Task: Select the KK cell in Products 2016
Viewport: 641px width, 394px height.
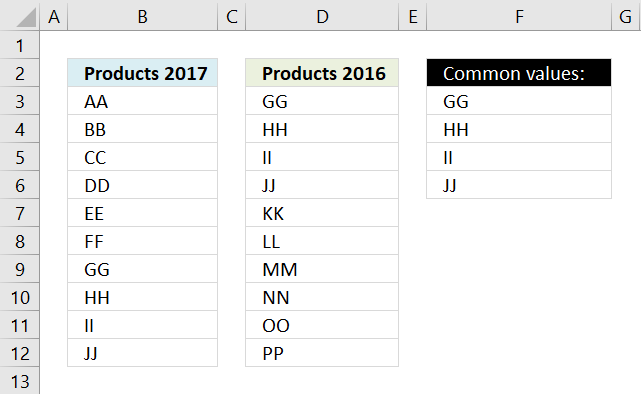Action: [x=322, y=213]
